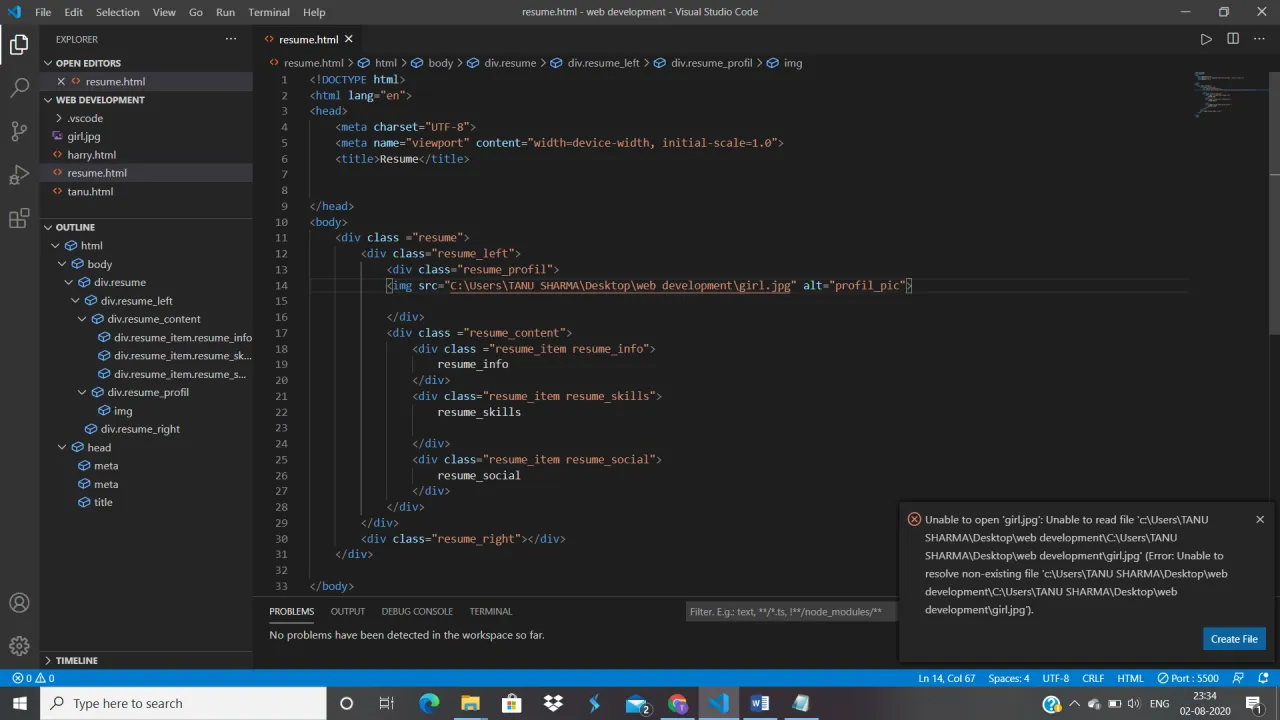1280x720 pixels.
Task: Split the editor using the layout icon
Action: 1233,39
